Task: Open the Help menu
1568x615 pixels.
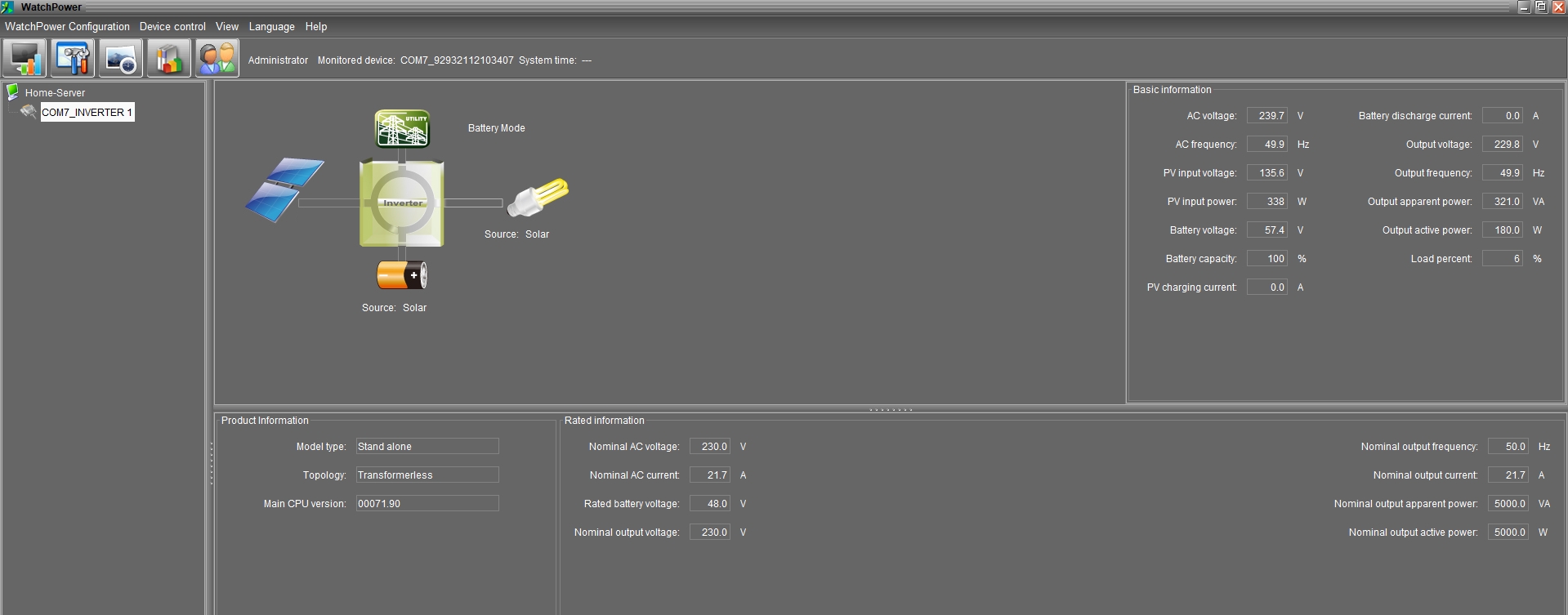Action: click(316, 27)
